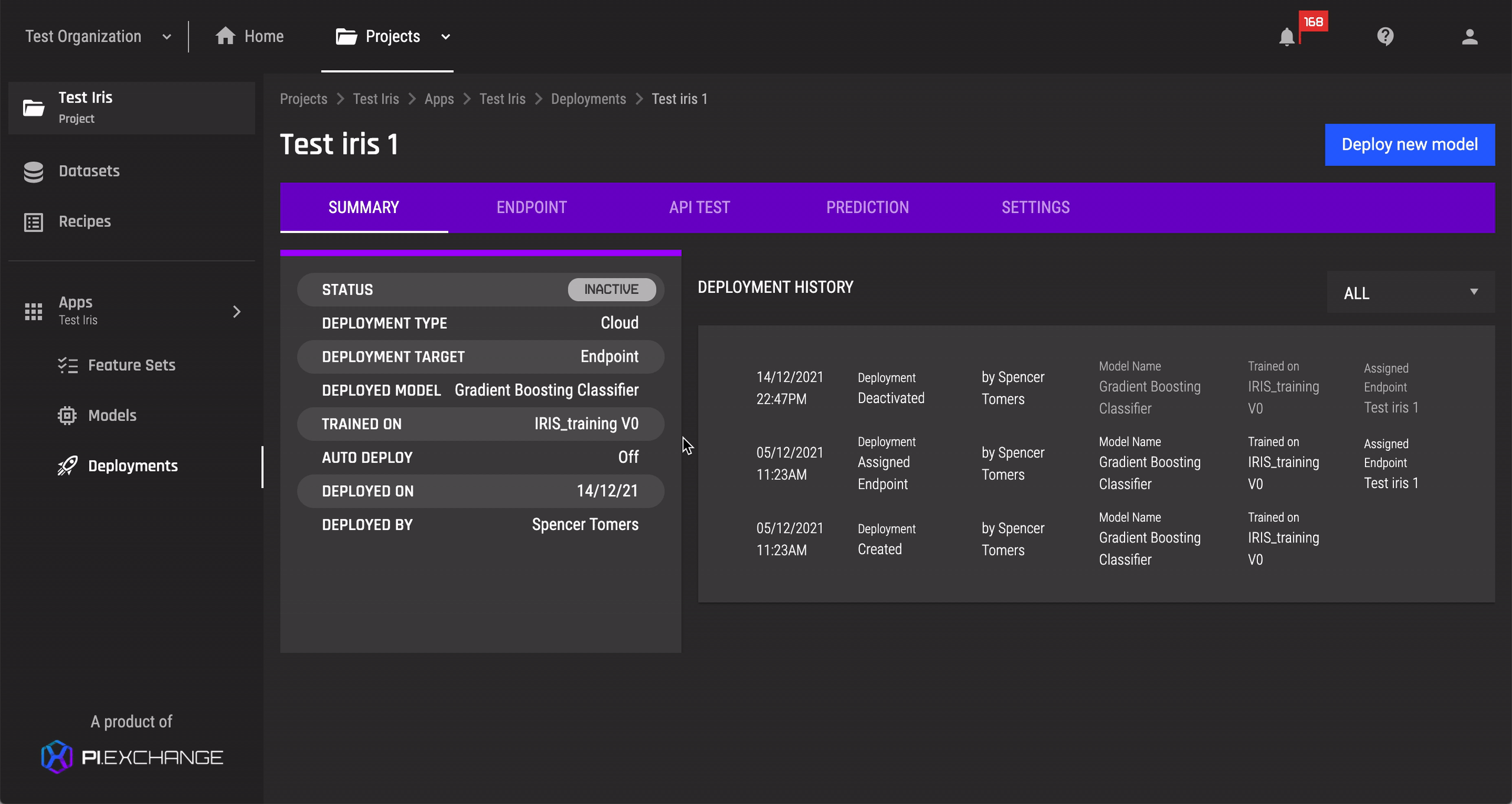The height and width of the screenshot is (804, 1512).
Task: Click the IRIS_training V0 trained on link
Action: point(586,423)
